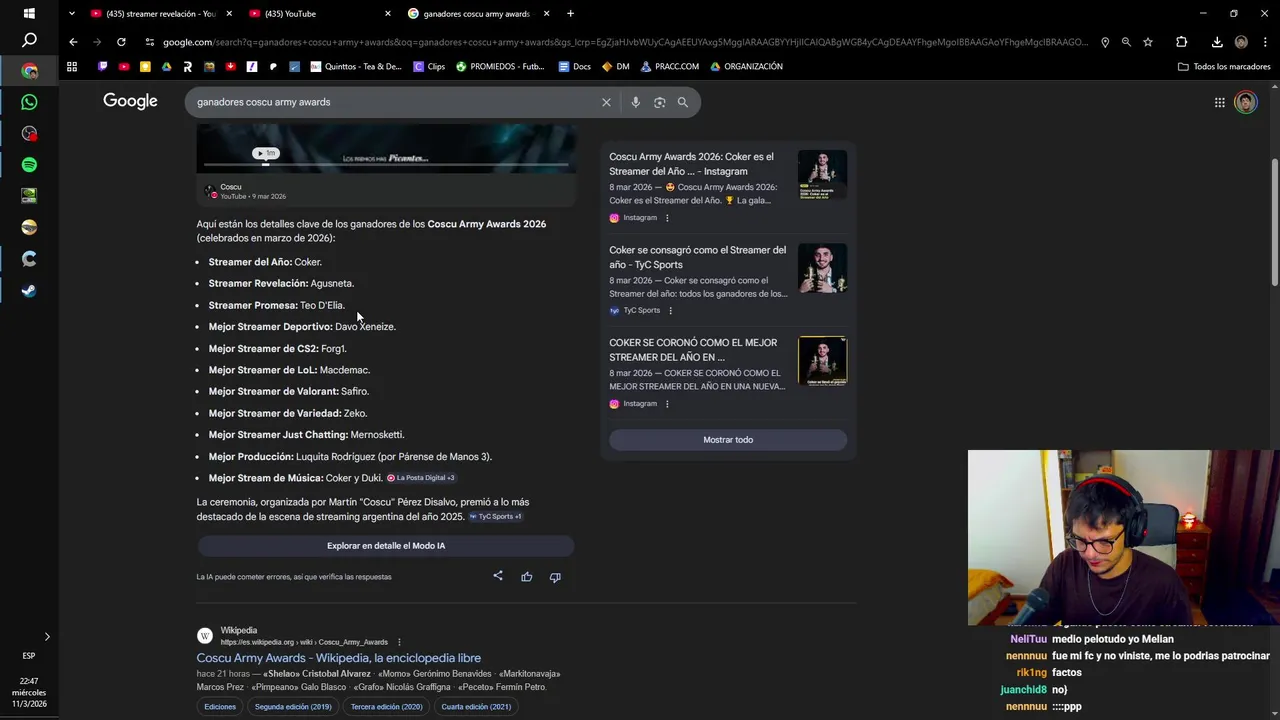Click the Coscu video progress bar
This screenshot has height=720, width=1280.
tap(386, 164)
